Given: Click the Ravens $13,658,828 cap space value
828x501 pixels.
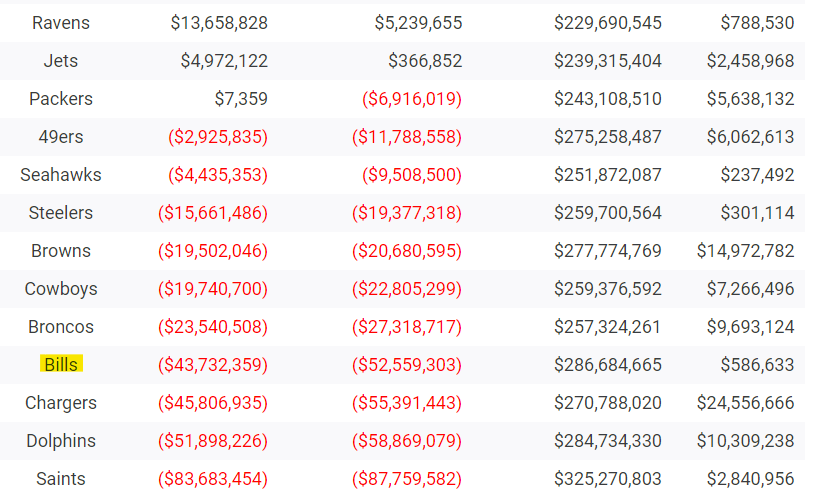Looking at the screenshot, I should coord(219,23).
